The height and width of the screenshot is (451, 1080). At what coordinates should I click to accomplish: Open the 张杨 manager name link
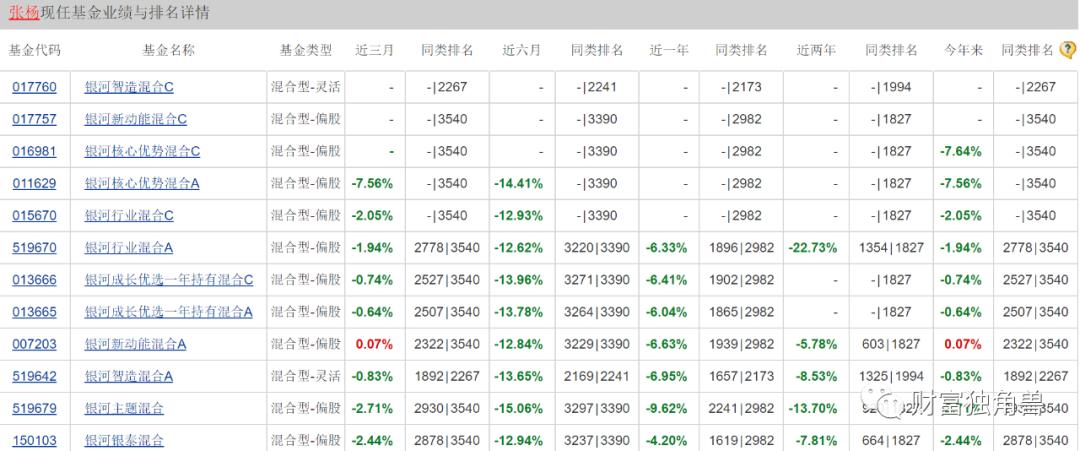[x=24, y=13]
